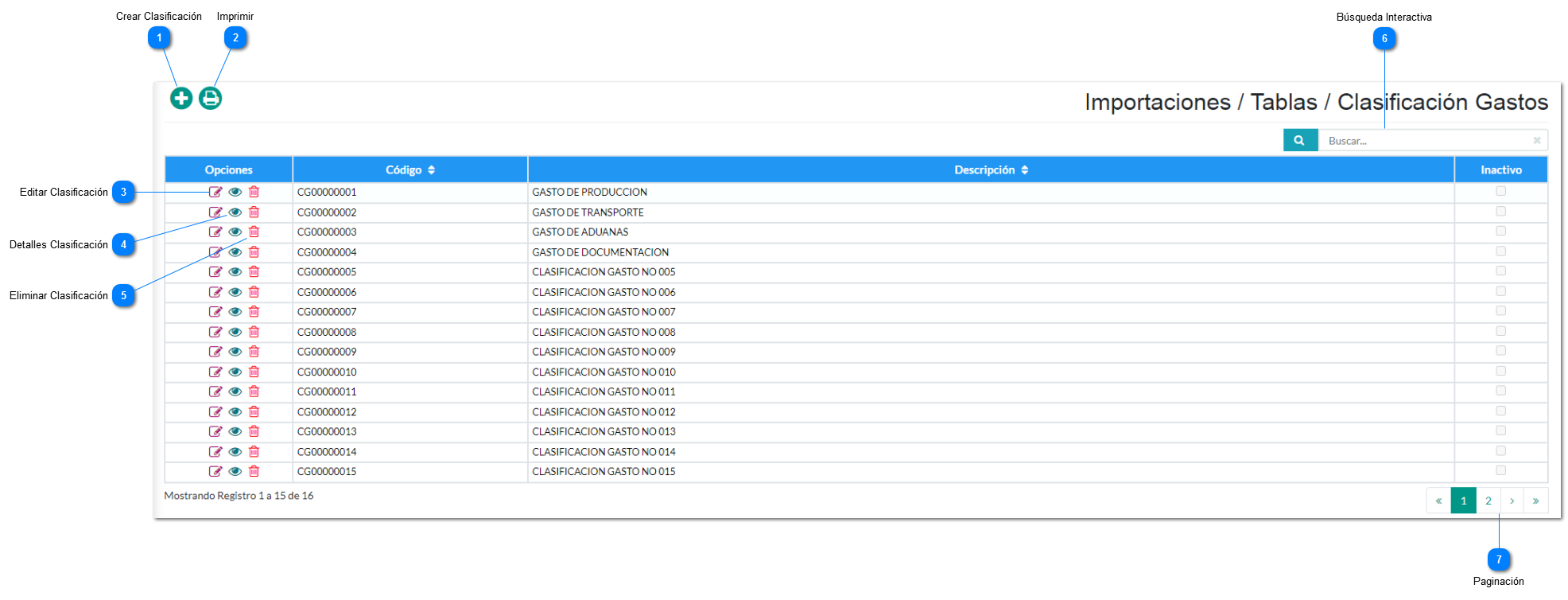Screen dimensions: 1568x600
Task: Delete classification CG00000002
Action: pyautogui.click(x=254, y=212)
